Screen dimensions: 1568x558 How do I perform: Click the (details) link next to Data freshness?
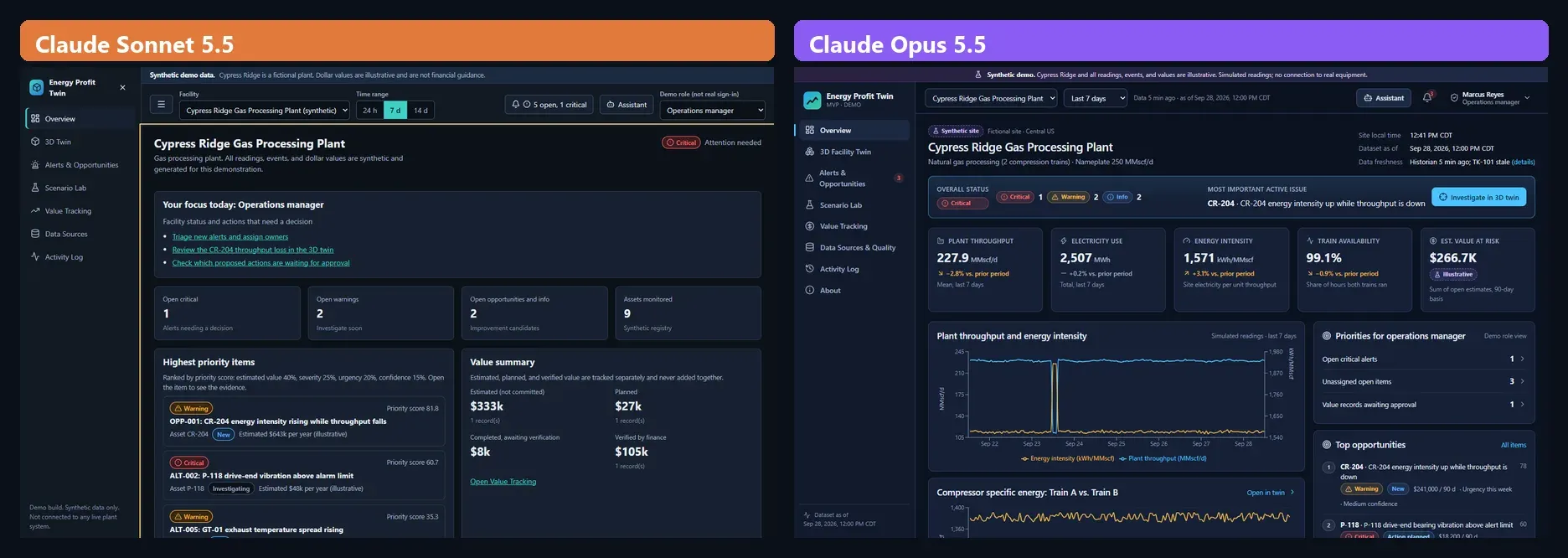pos(1524,162)
